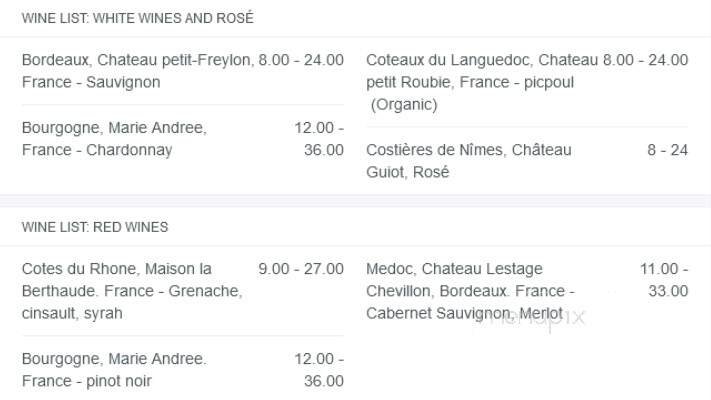Click the Rosé price 8 - 24
This screenshot has height=400, width=711.
pos(667,150)
